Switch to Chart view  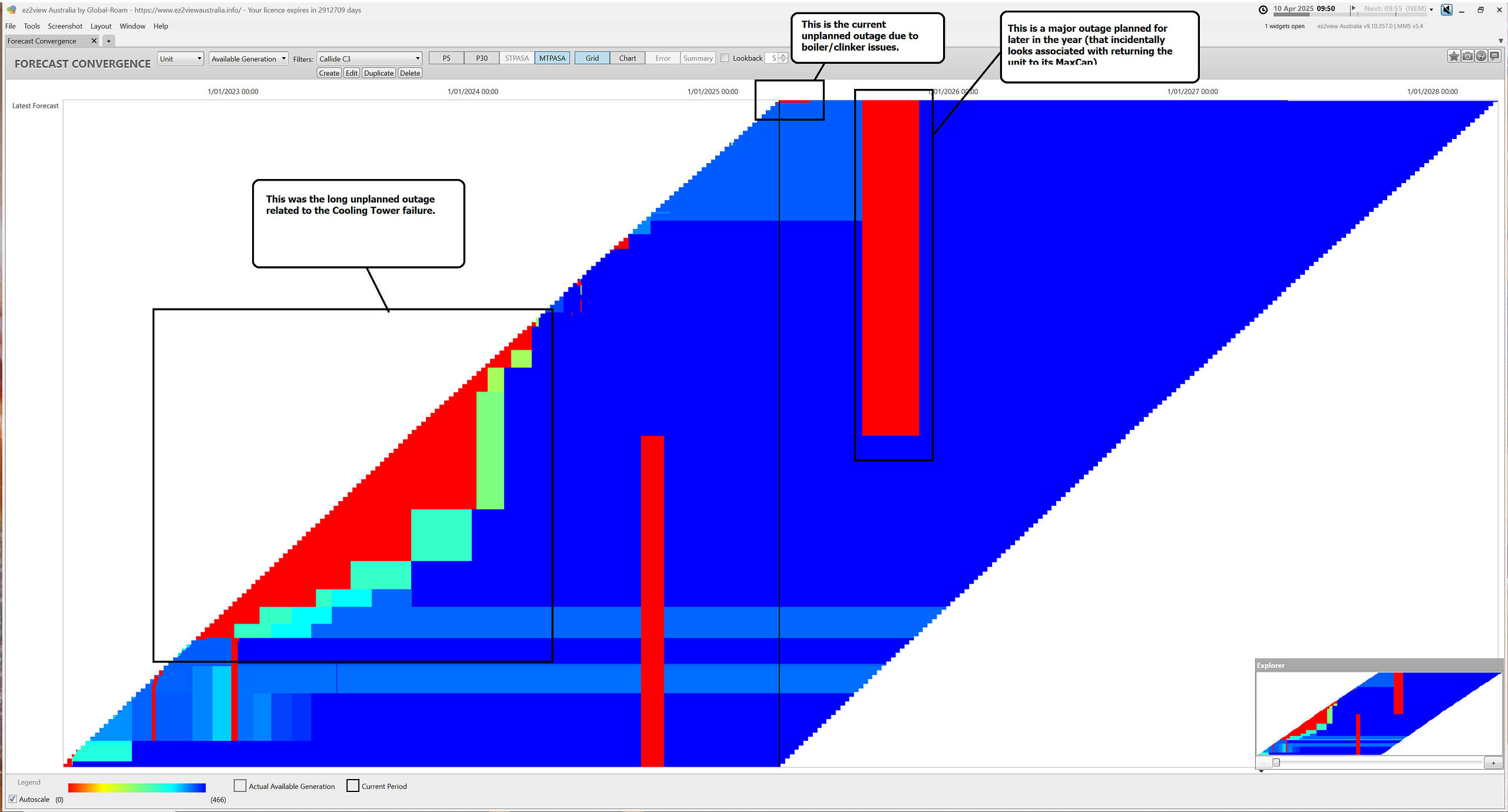pos(627,58)
